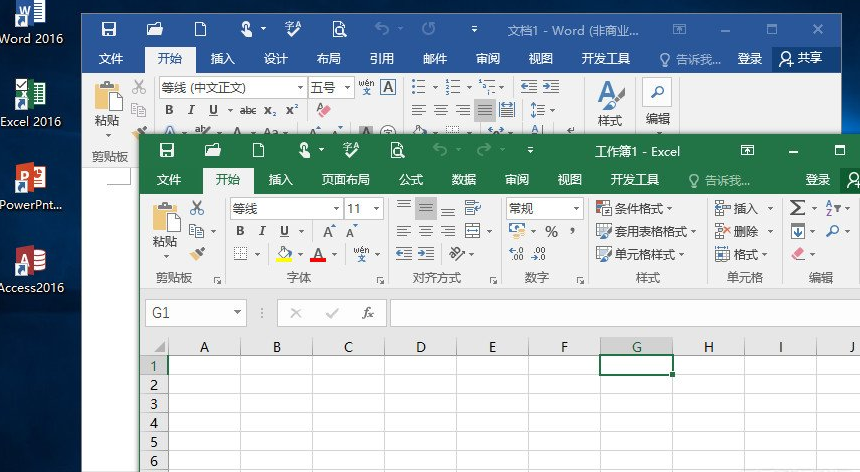
Task: Toggle Italic in Word ribbon
Action: 191,110
